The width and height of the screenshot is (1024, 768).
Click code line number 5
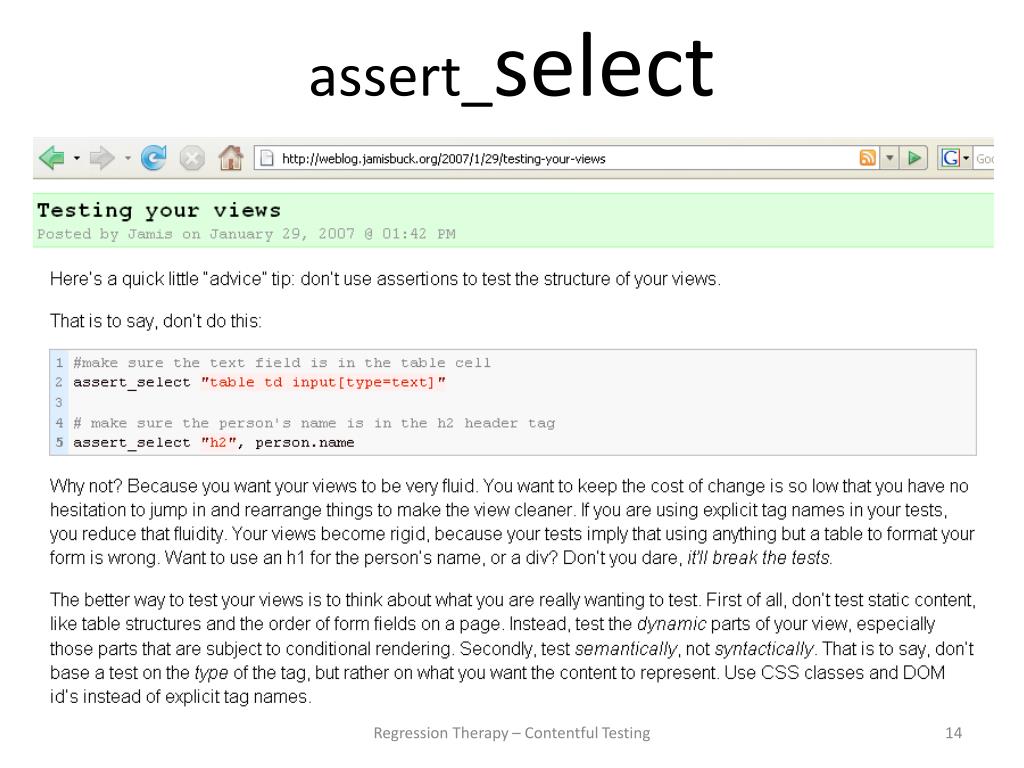(59, 442)
